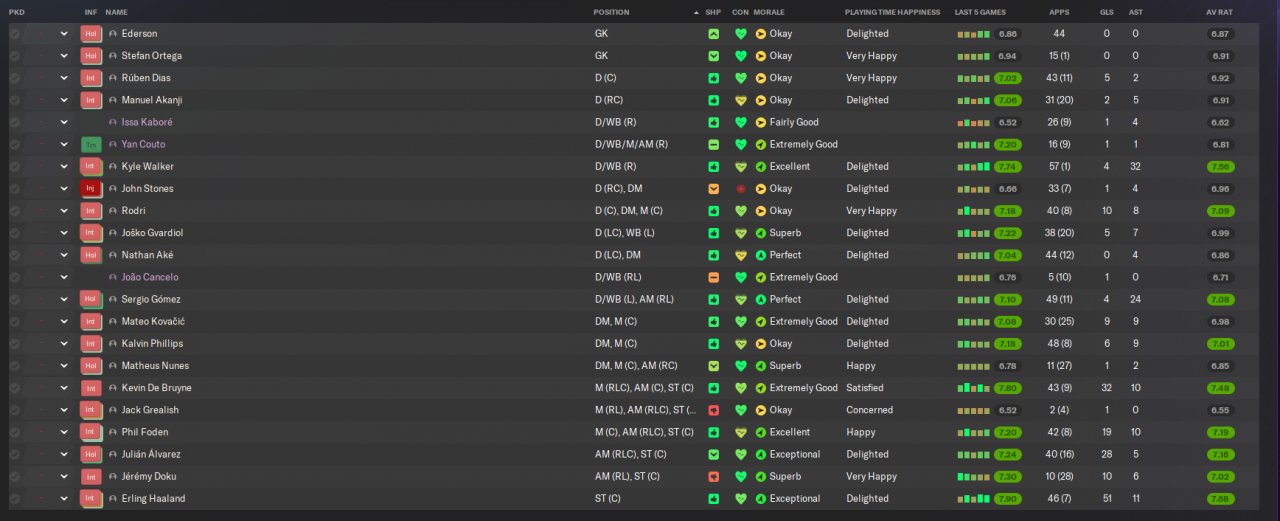Image resolution: width=1280 pixels, height=521 pixels.
Task: Open the Inj injury badge for John Stones
Action: (x=91, y=188)
